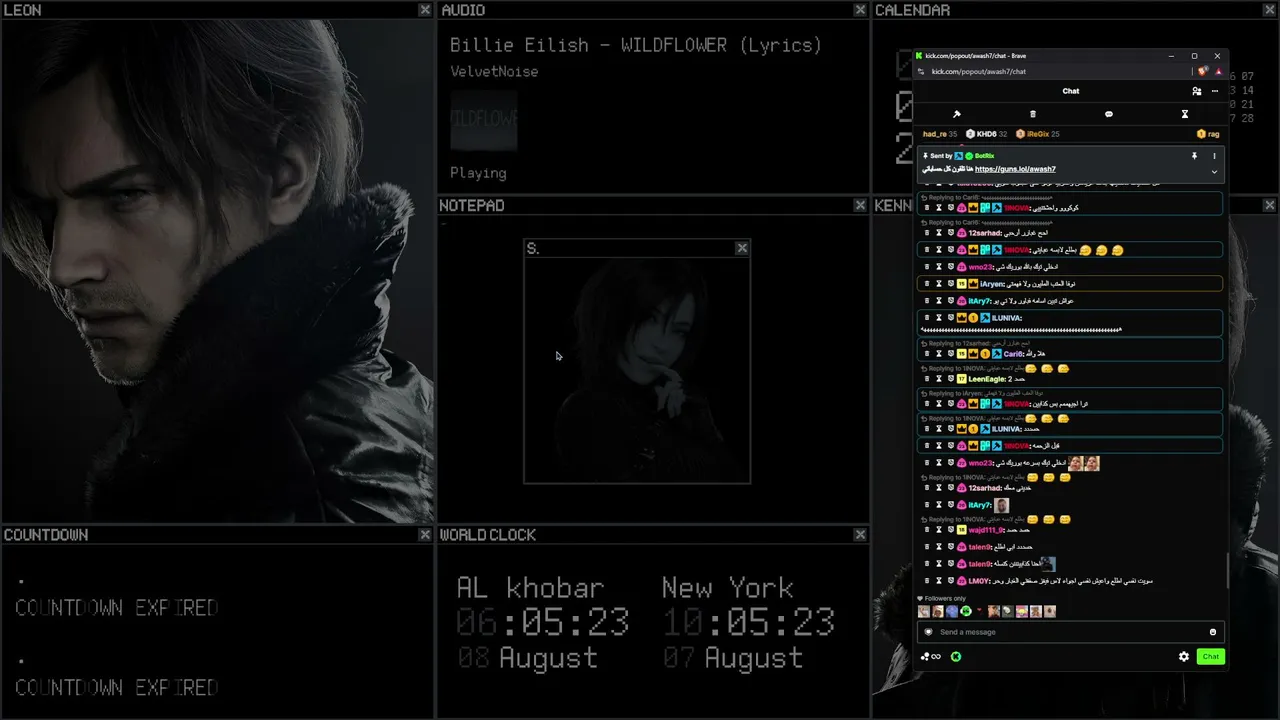
Task: Click the green Kick logo icon
Action: pos(956,657)
